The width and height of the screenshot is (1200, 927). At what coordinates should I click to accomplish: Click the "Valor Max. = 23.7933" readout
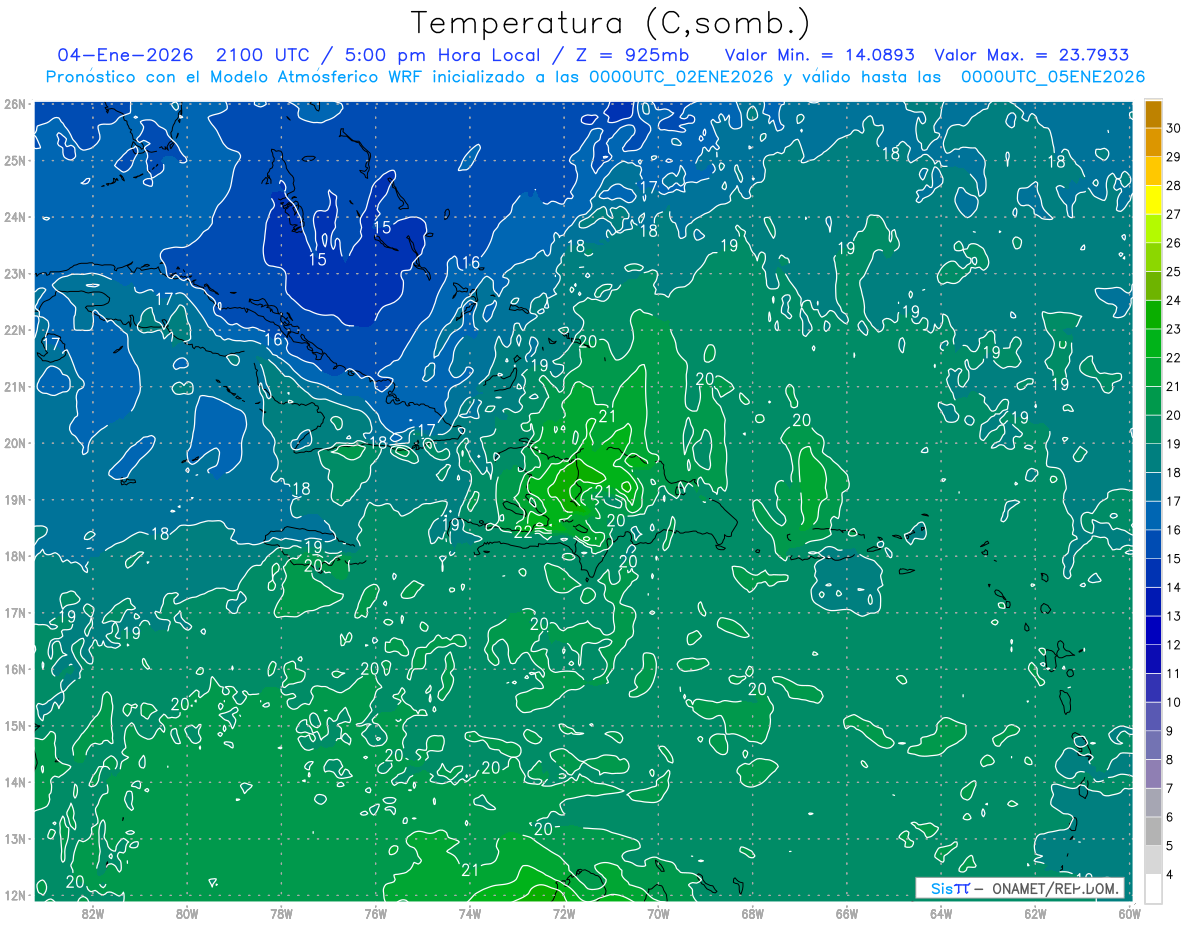pos(1032,55)
